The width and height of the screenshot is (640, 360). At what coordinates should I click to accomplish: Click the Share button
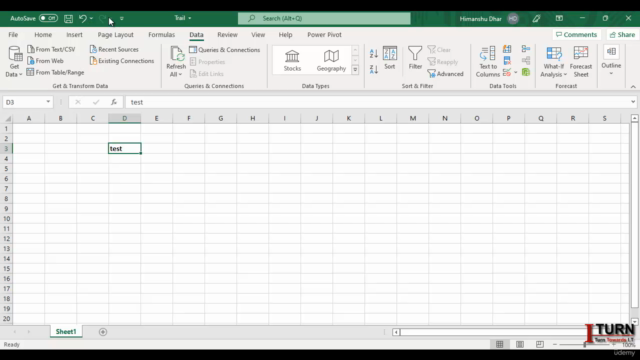(x=622, y=35)
